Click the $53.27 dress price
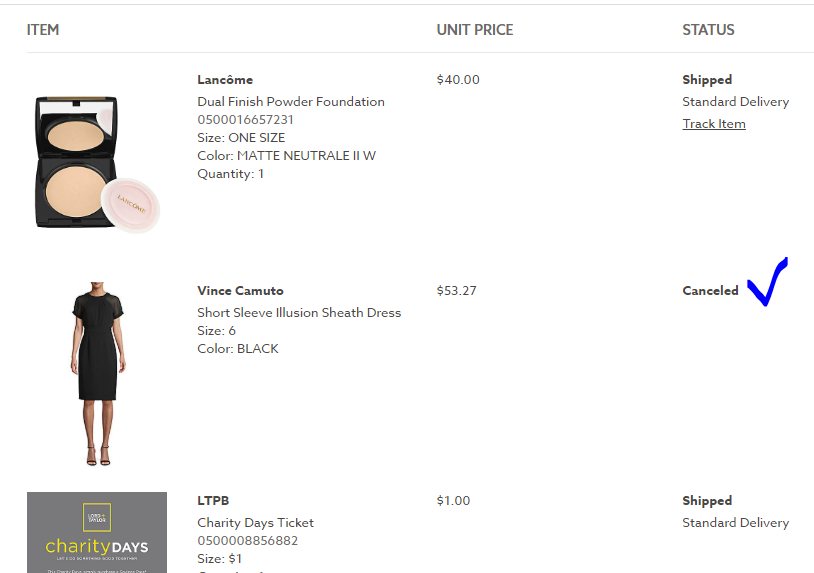 456,291
